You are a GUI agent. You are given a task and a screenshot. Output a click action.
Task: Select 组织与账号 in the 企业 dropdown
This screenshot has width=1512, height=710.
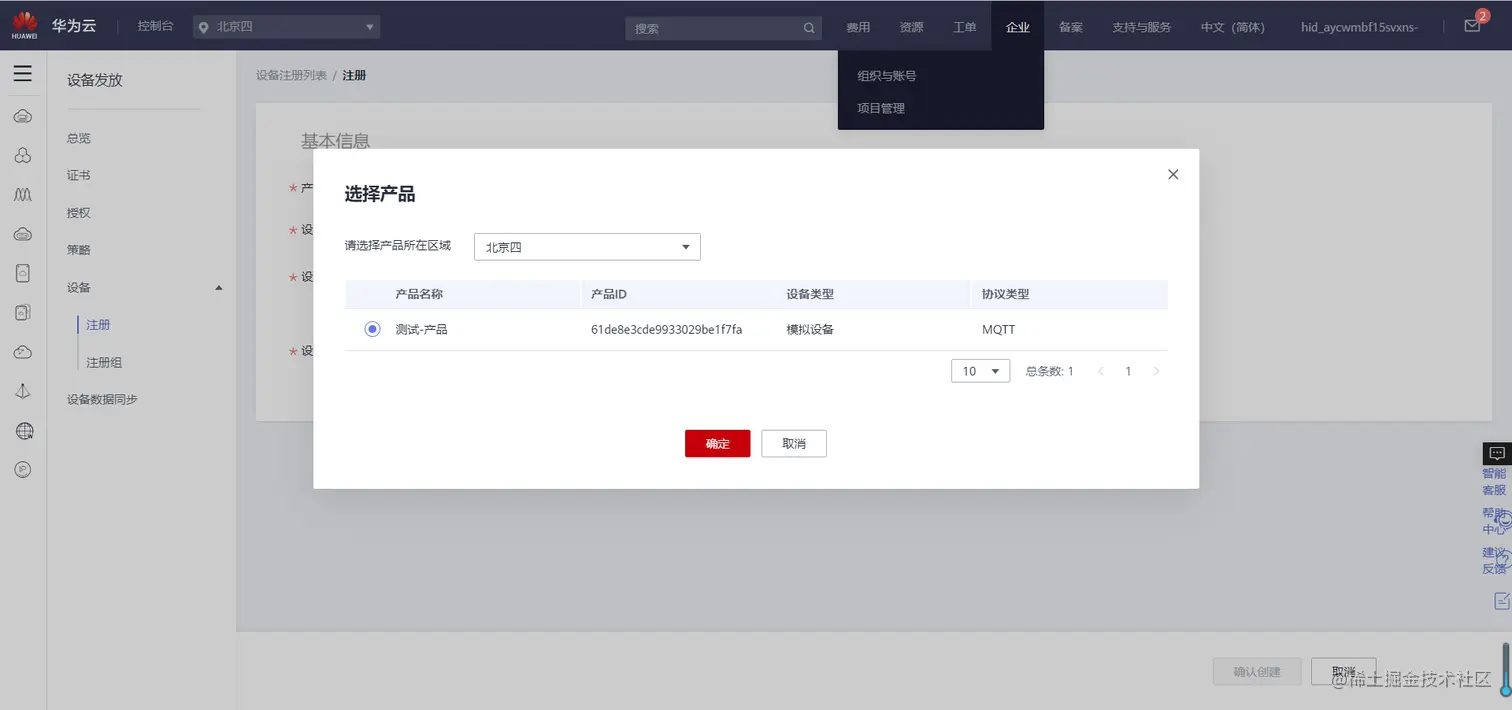coord(886,75)
